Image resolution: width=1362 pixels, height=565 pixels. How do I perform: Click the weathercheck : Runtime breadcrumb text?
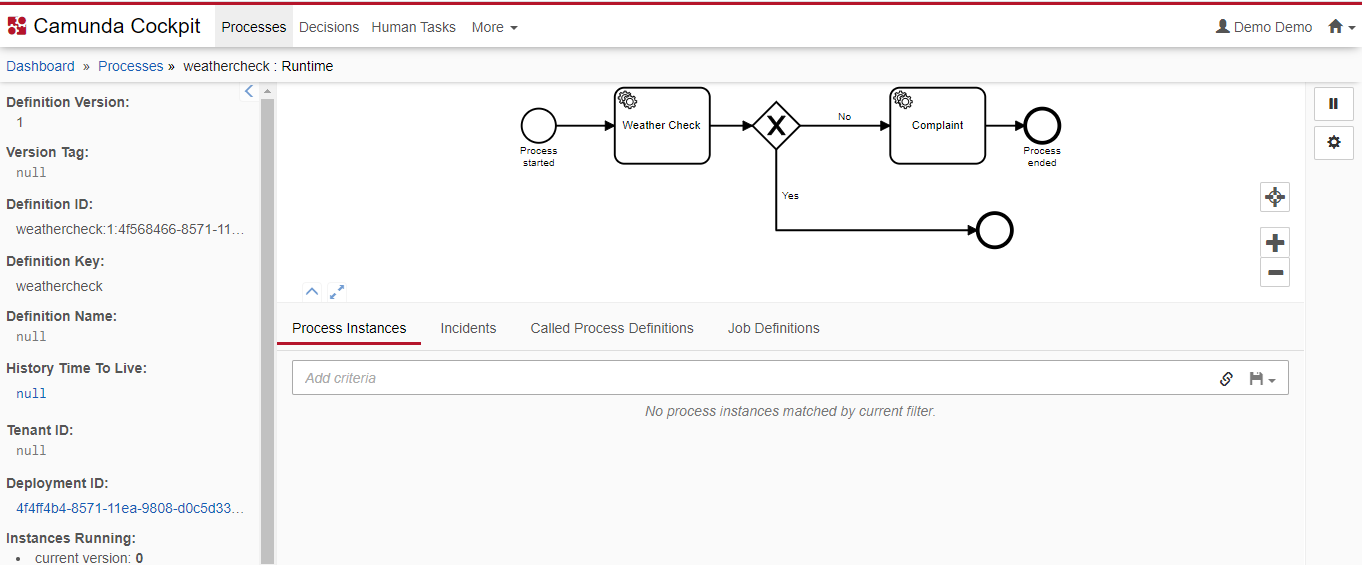258,66
